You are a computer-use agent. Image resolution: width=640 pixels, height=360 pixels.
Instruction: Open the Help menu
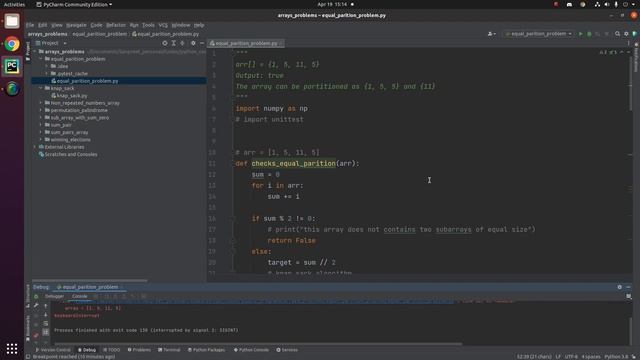(199, 25)
